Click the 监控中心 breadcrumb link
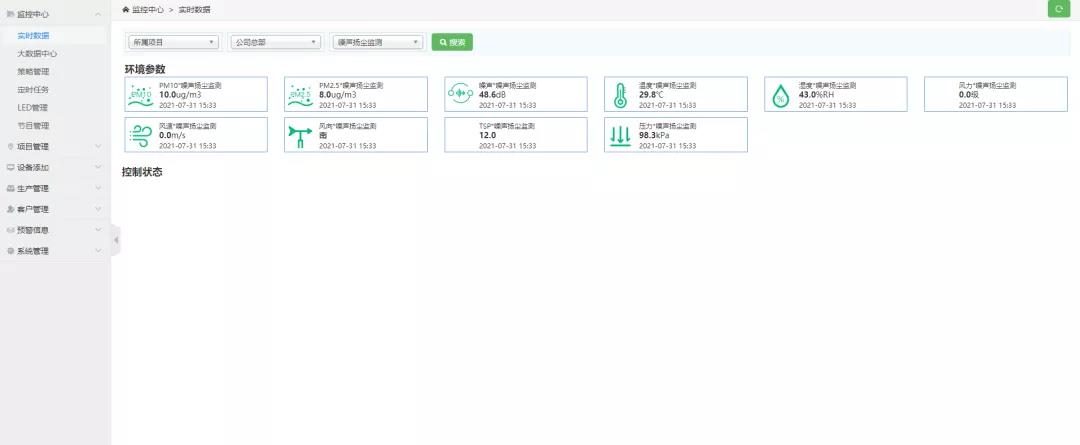The image size is (1080, 445). pyautogui.click(x=148, y=10)
